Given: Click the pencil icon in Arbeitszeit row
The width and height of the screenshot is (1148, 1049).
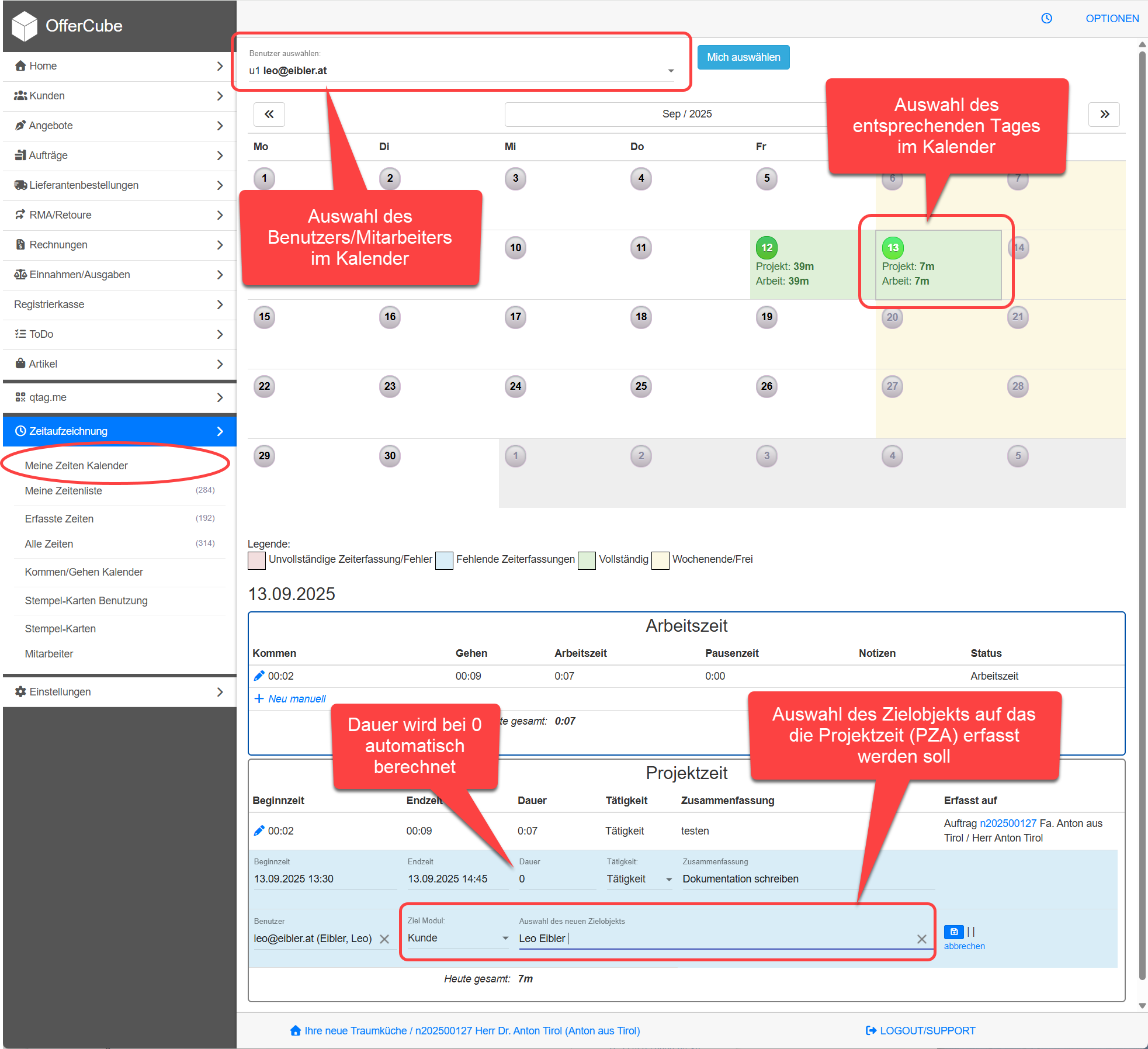Looking at the screenshot, I should pos(259,676).
